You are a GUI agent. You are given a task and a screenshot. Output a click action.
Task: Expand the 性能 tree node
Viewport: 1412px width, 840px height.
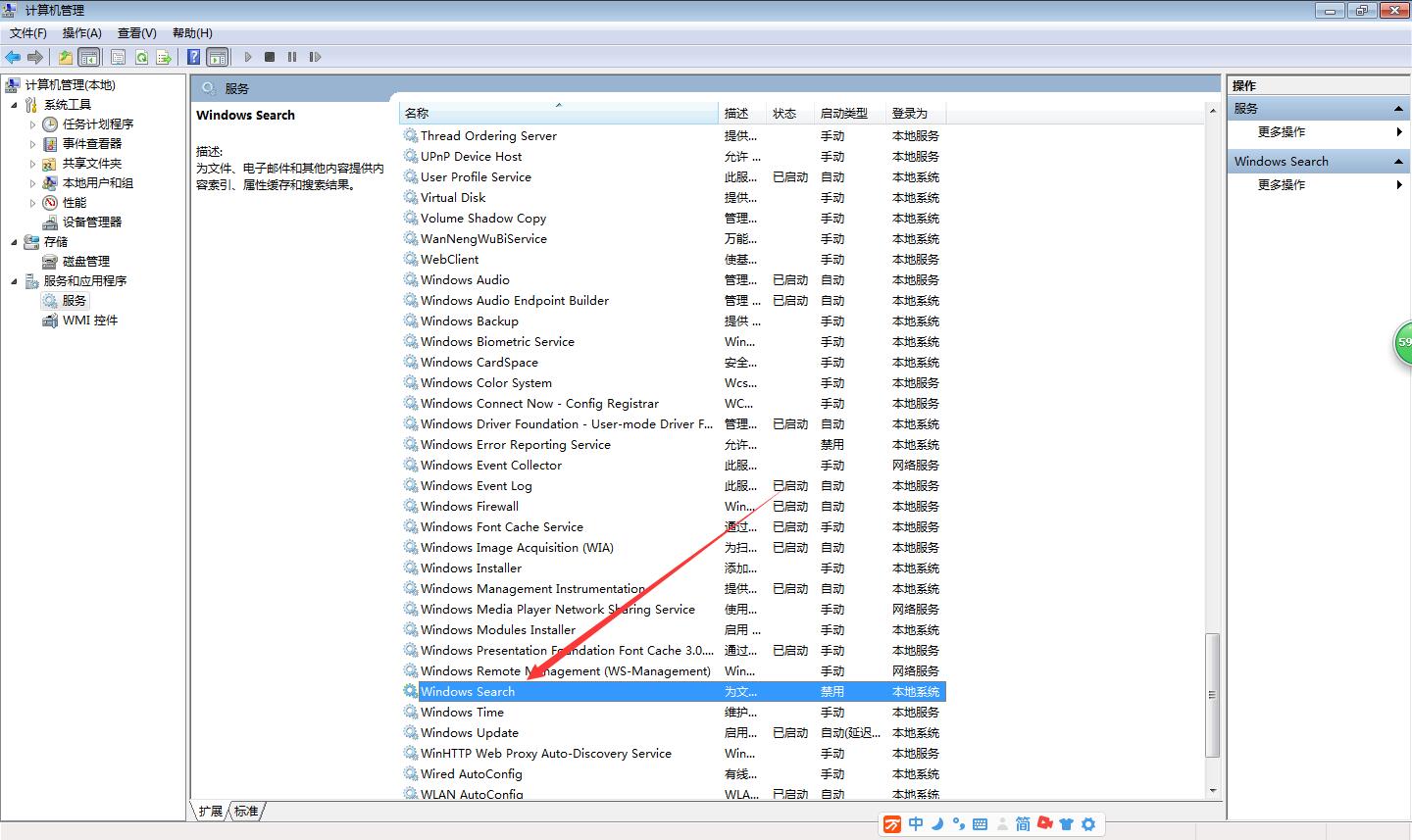[32, 203]
